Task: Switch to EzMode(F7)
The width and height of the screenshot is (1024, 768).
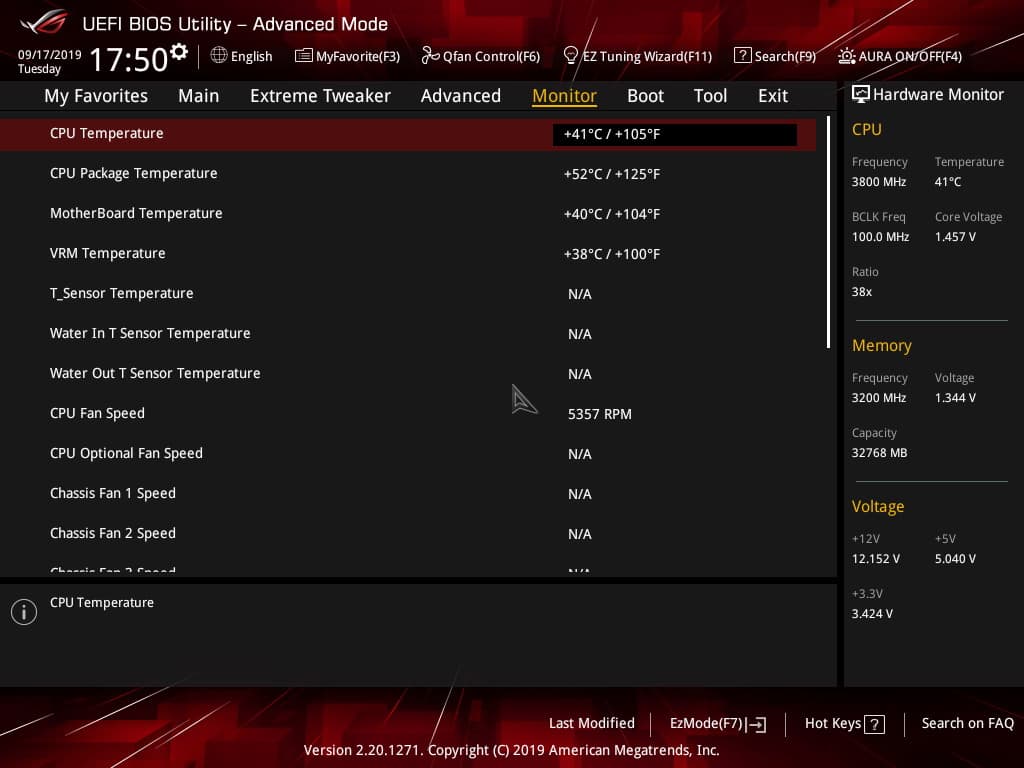Action: point(718,724)
